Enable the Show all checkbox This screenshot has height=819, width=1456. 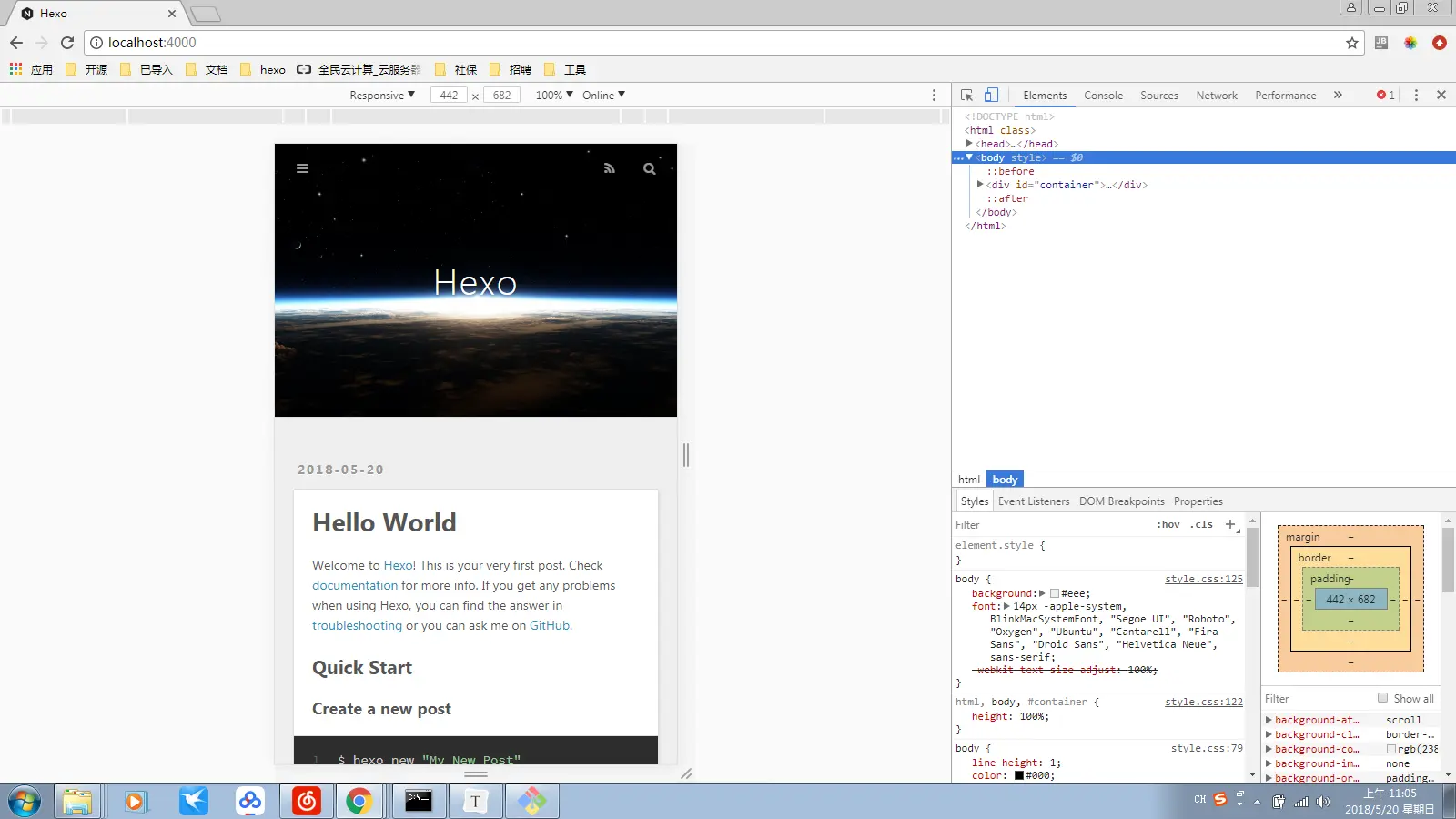1382,698
